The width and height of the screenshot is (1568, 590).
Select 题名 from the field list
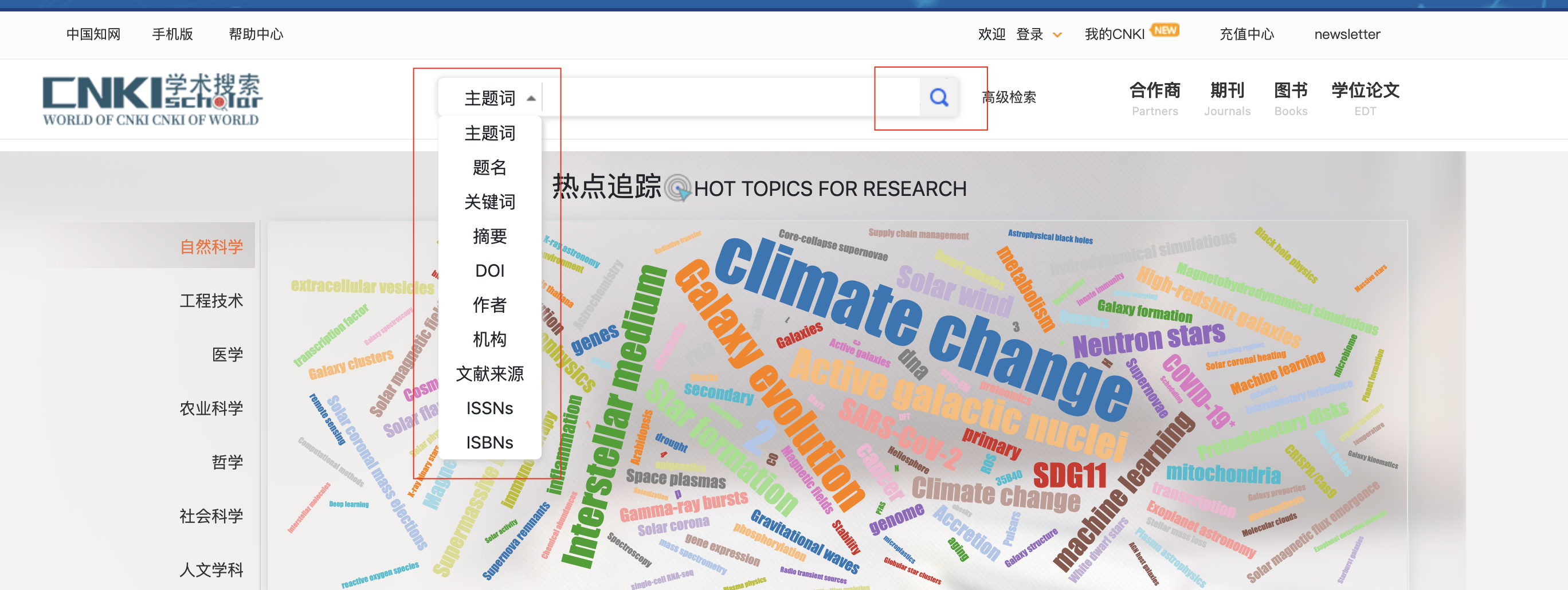tap(489, 167)
